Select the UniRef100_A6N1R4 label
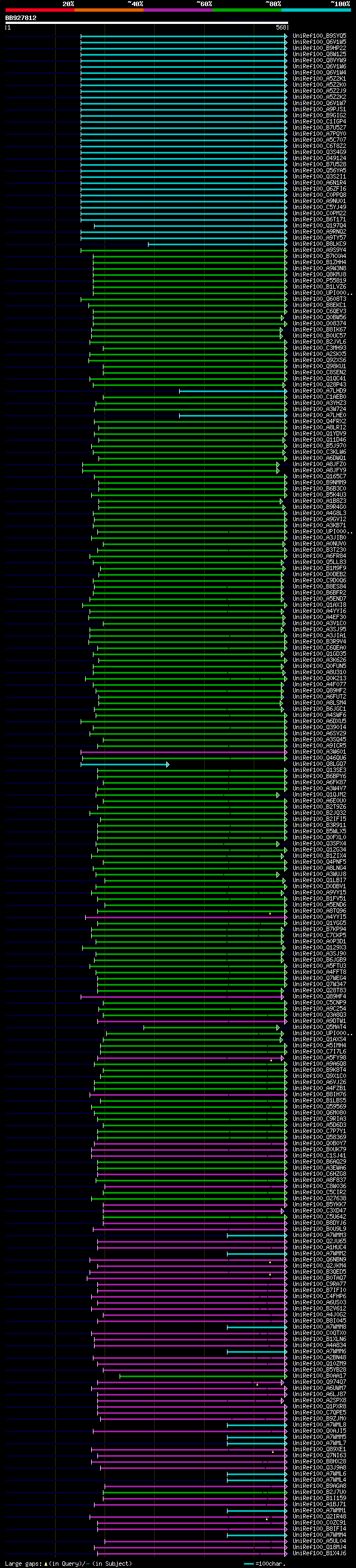Viewport: 356px width, 1568px height. coord(319,182)
